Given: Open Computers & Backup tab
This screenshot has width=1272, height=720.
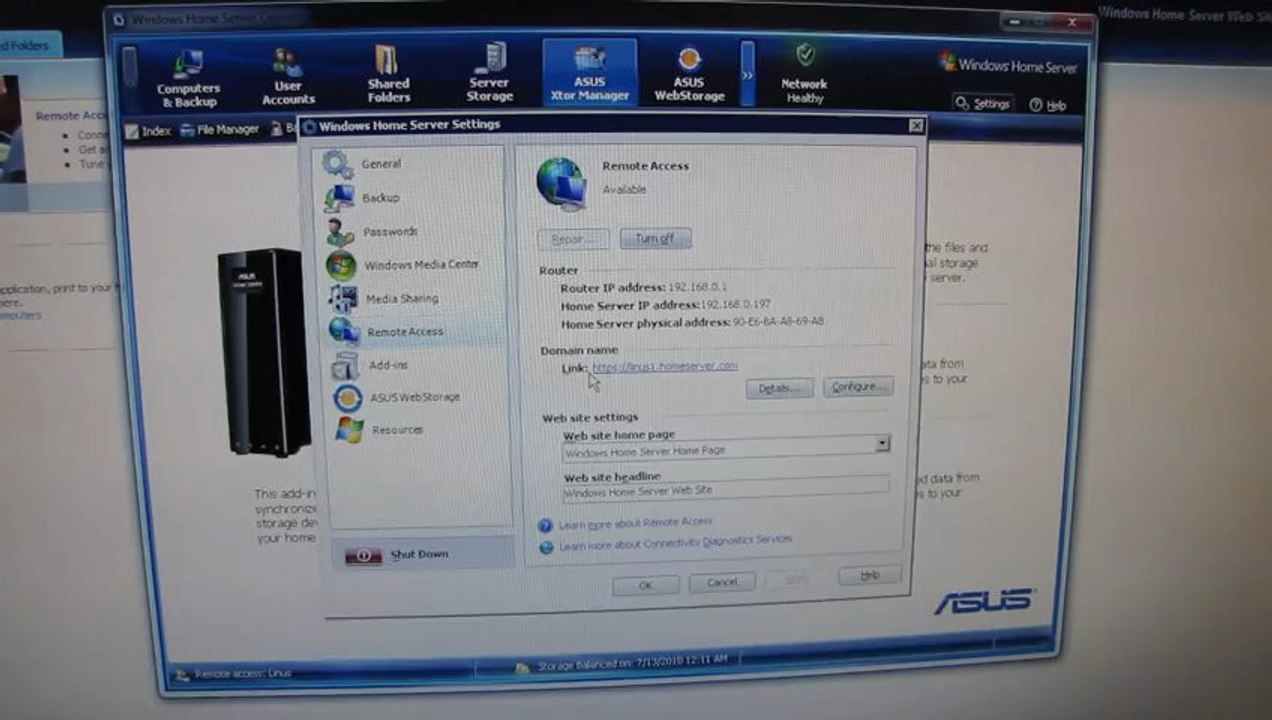Looking at the screenshot, I should (188, 78).
